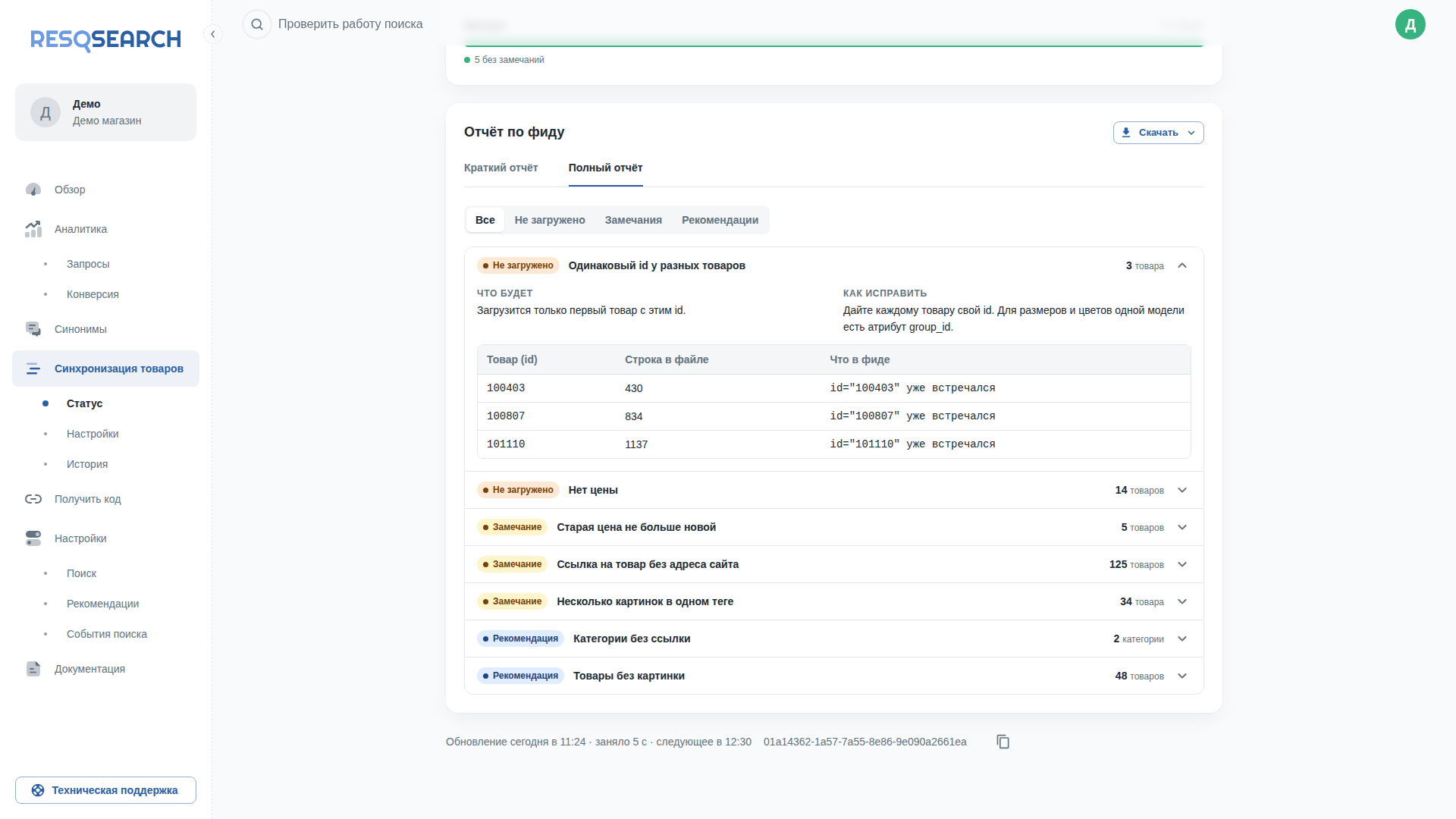Click the Демо магазин store selector
This screenshot has height=819, width=1456.
click(x=105, y=112)
